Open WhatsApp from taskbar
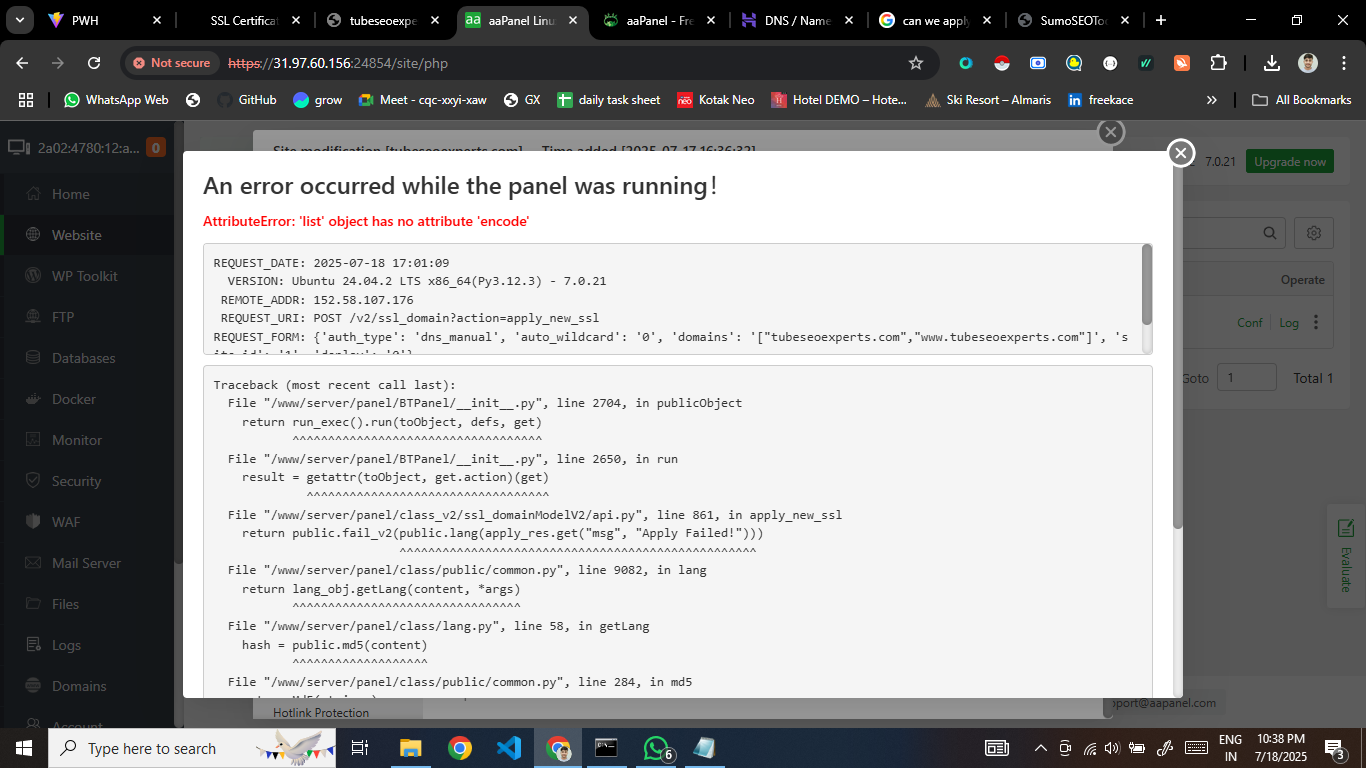This screenshot has height=768, width=1366. (656, 748)
